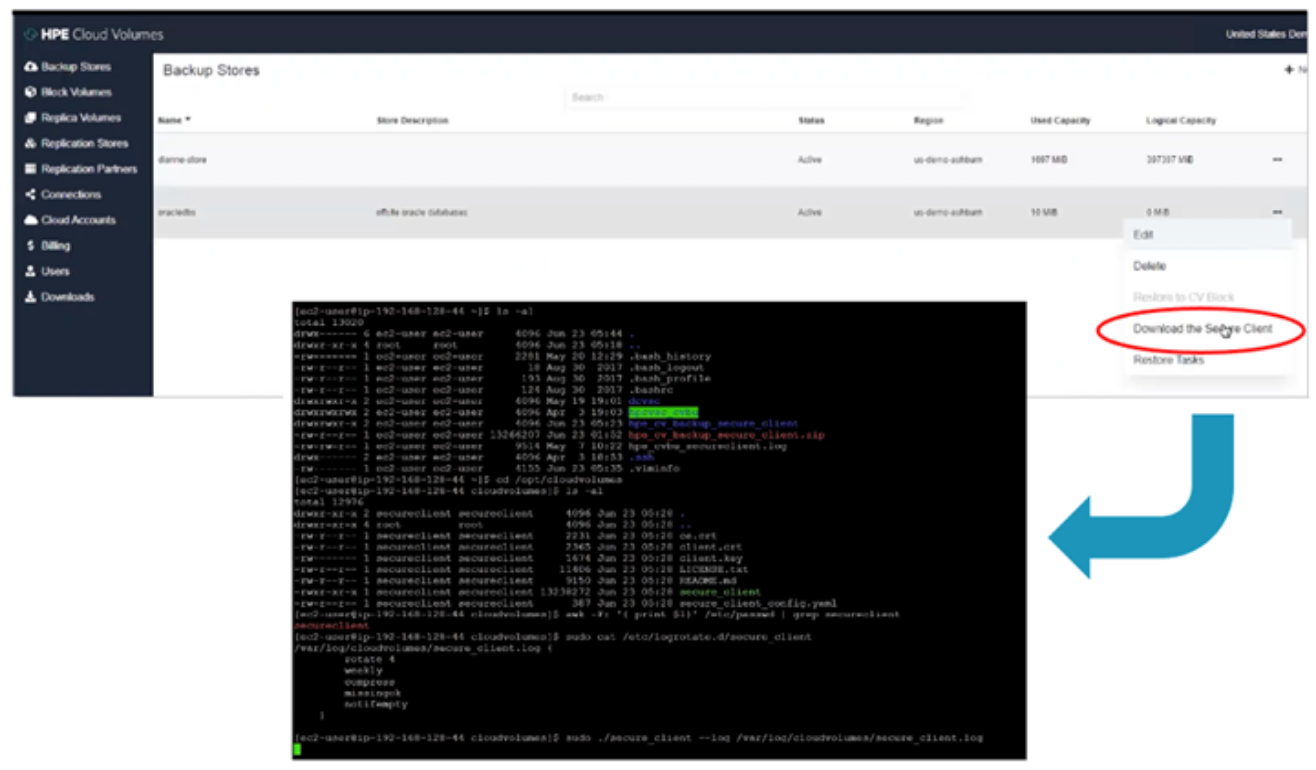
Task: Click the Replica Volumes sidebar icon
Action: [x=30, y=118]
